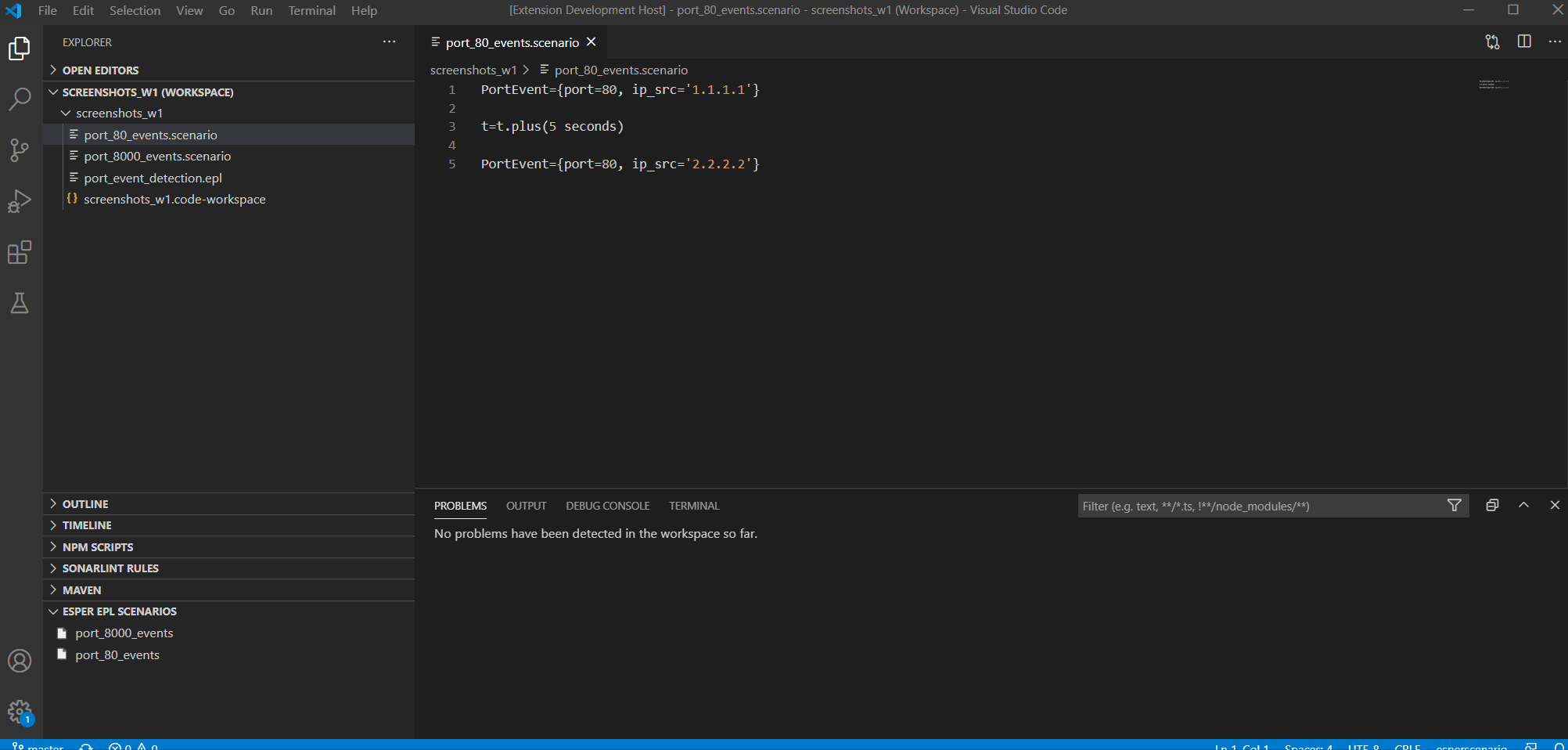Open the Search view icon

click(x=19, y=99)
